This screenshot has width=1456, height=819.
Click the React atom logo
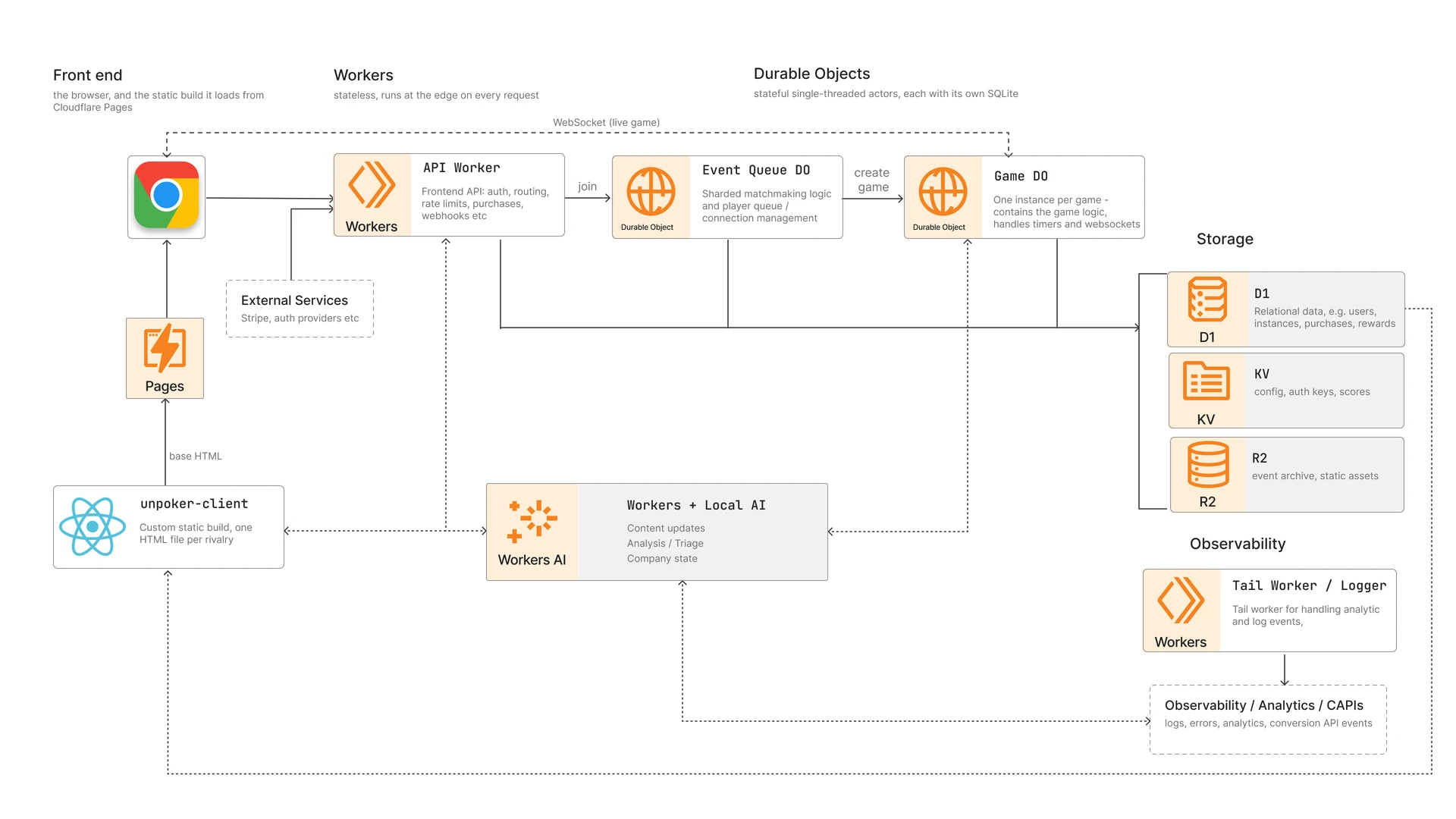pyautogui.click(x=93, y=526)
